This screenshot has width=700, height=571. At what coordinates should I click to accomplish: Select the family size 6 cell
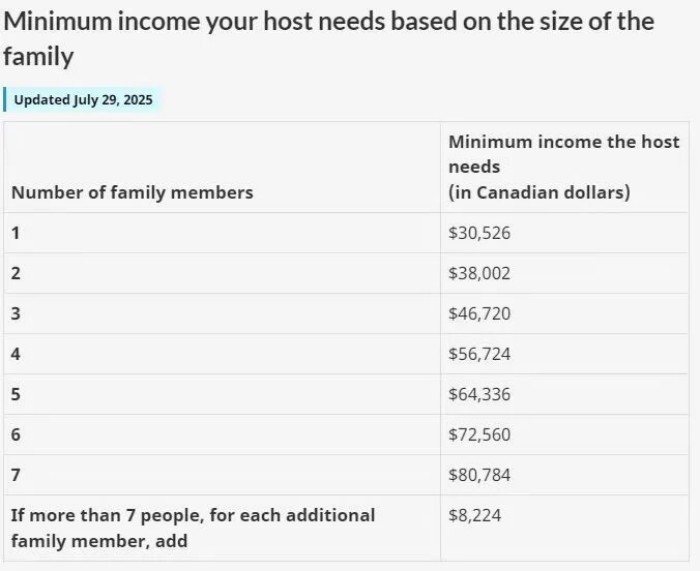[16, 435]
